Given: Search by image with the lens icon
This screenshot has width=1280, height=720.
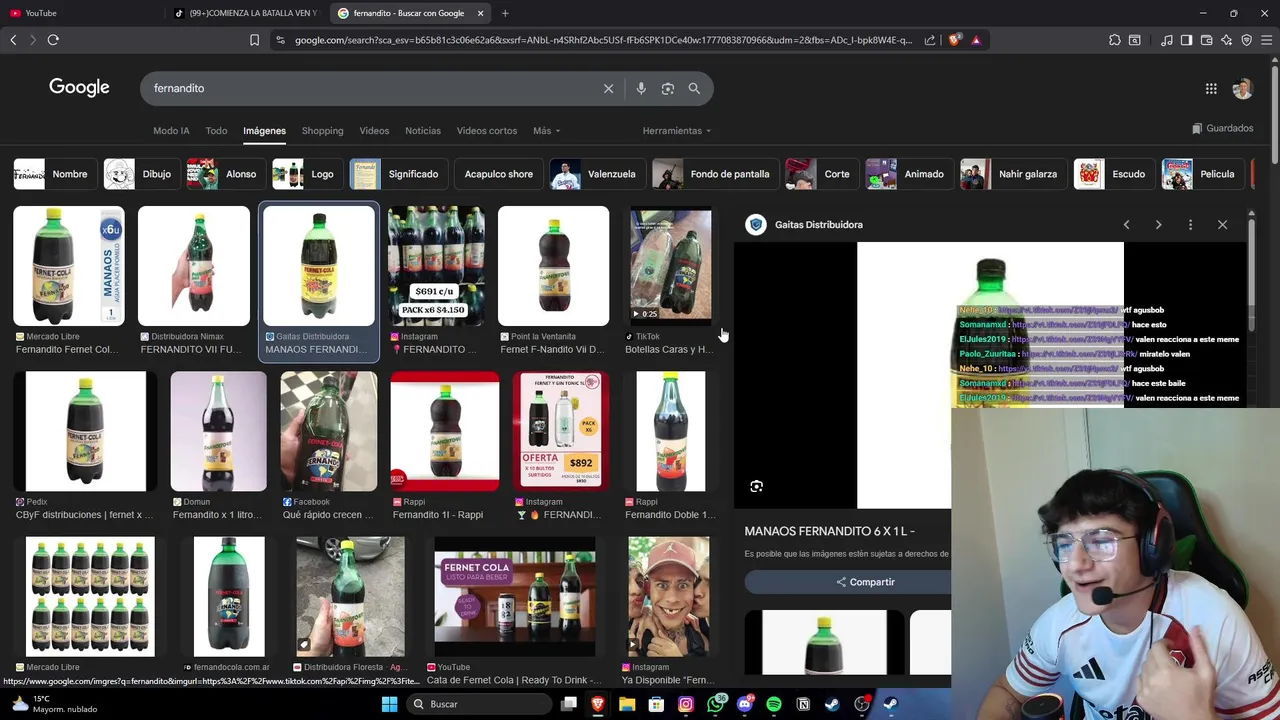Looking at the screenshot, I should click(668, 88).
